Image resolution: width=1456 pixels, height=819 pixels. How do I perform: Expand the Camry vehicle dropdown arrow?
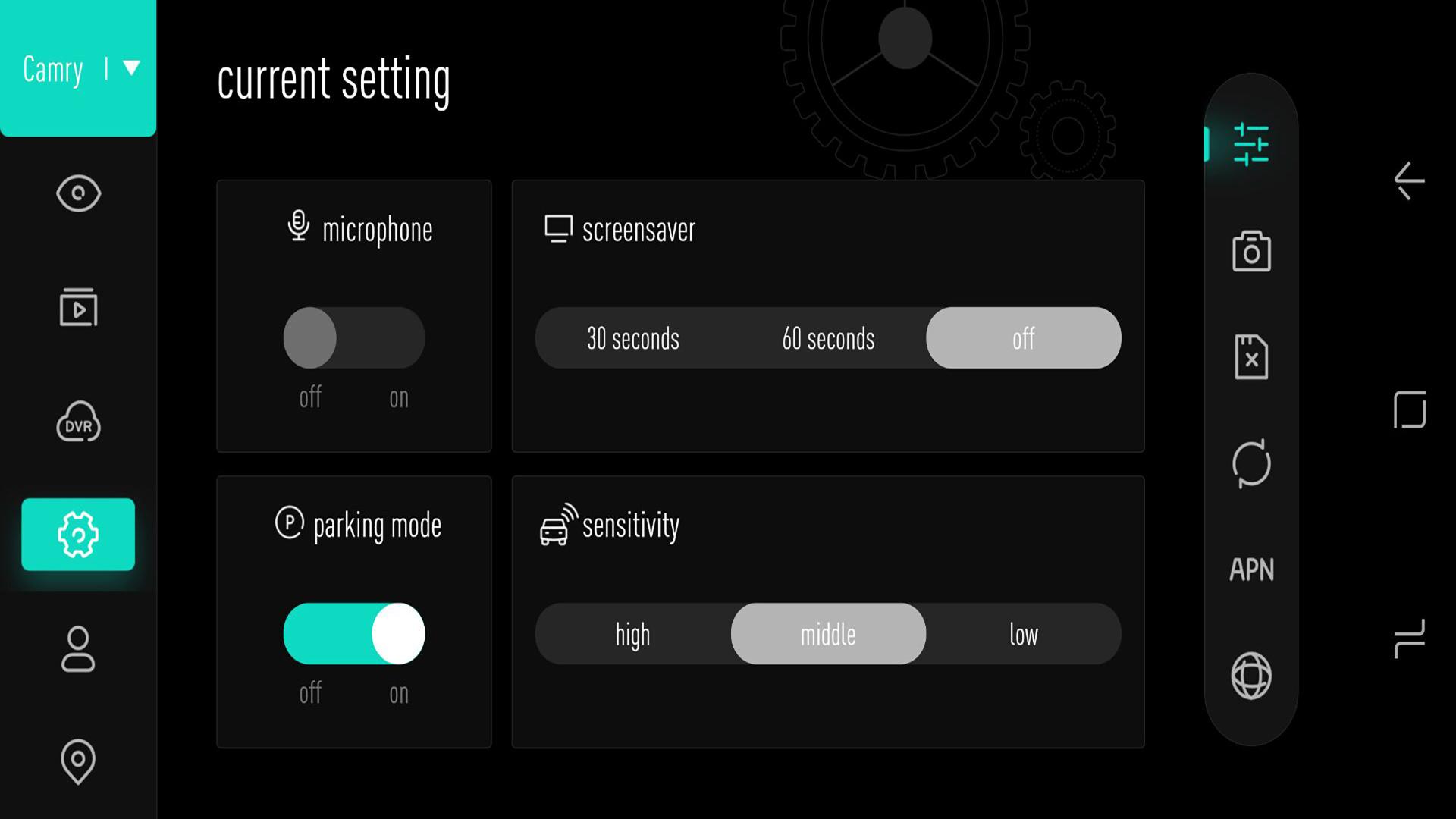(x=131, y=68)
